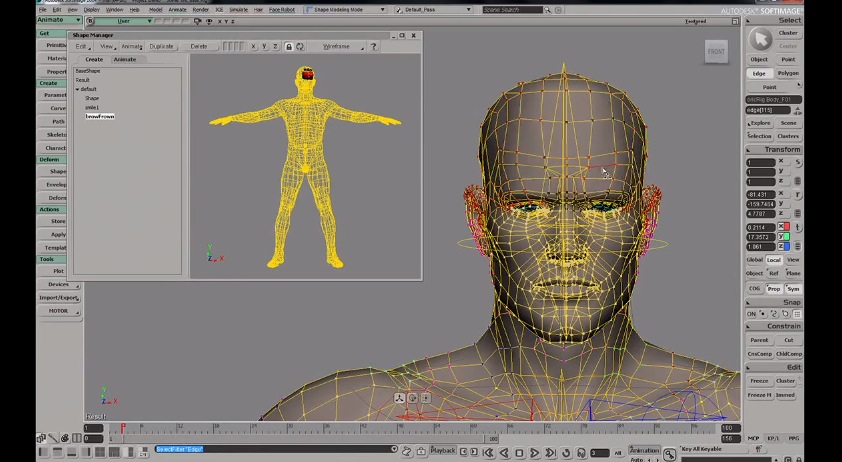This screenshot has width=842, height=462.
Task: Click the translate t transform icon
Action: 798,227
